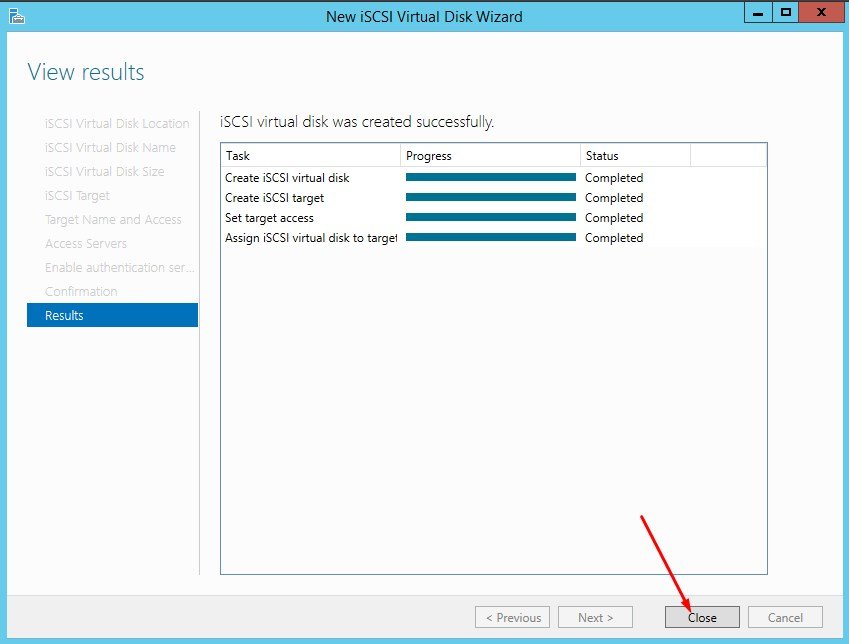The width and height of the screenshot is (849, 644).
Task: Click Completed status for Assign iSCSI virtual disk
Action: click(x=614, y=238)
